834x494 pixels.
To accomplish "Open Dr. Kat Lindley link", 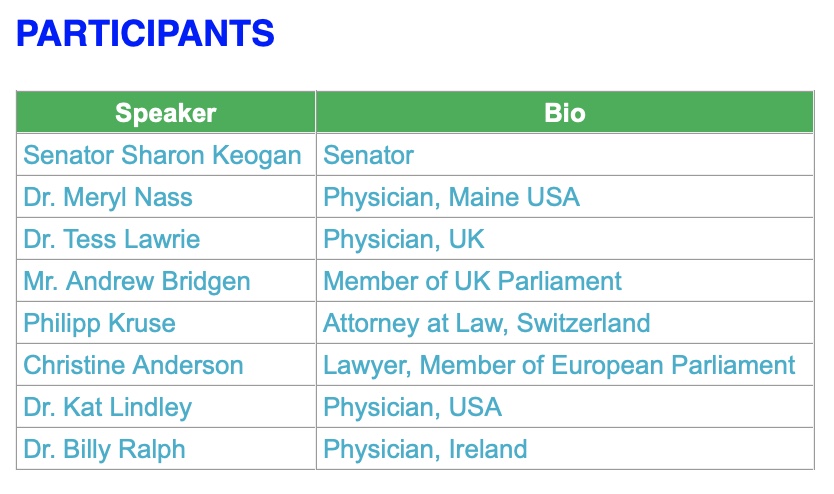I will 108,407.
